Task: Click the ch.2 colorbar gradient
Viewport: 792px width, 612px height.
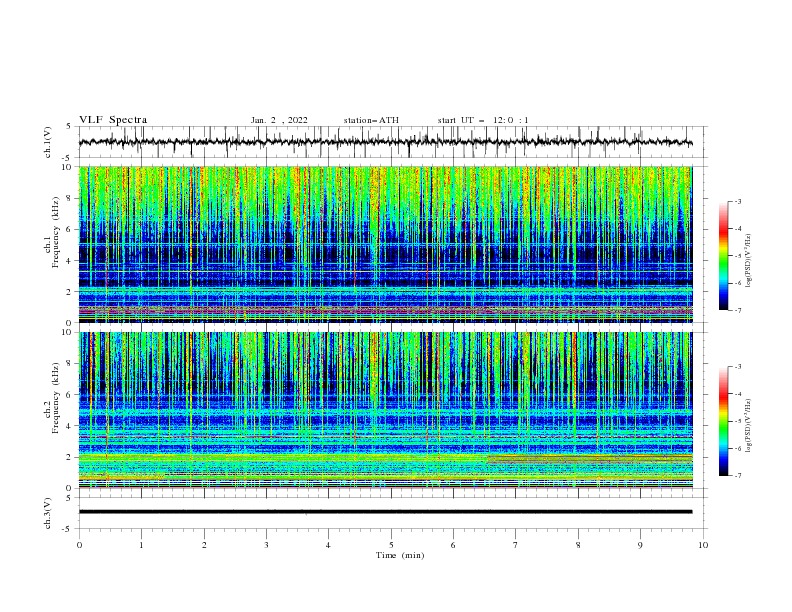Action: [724, 421]
